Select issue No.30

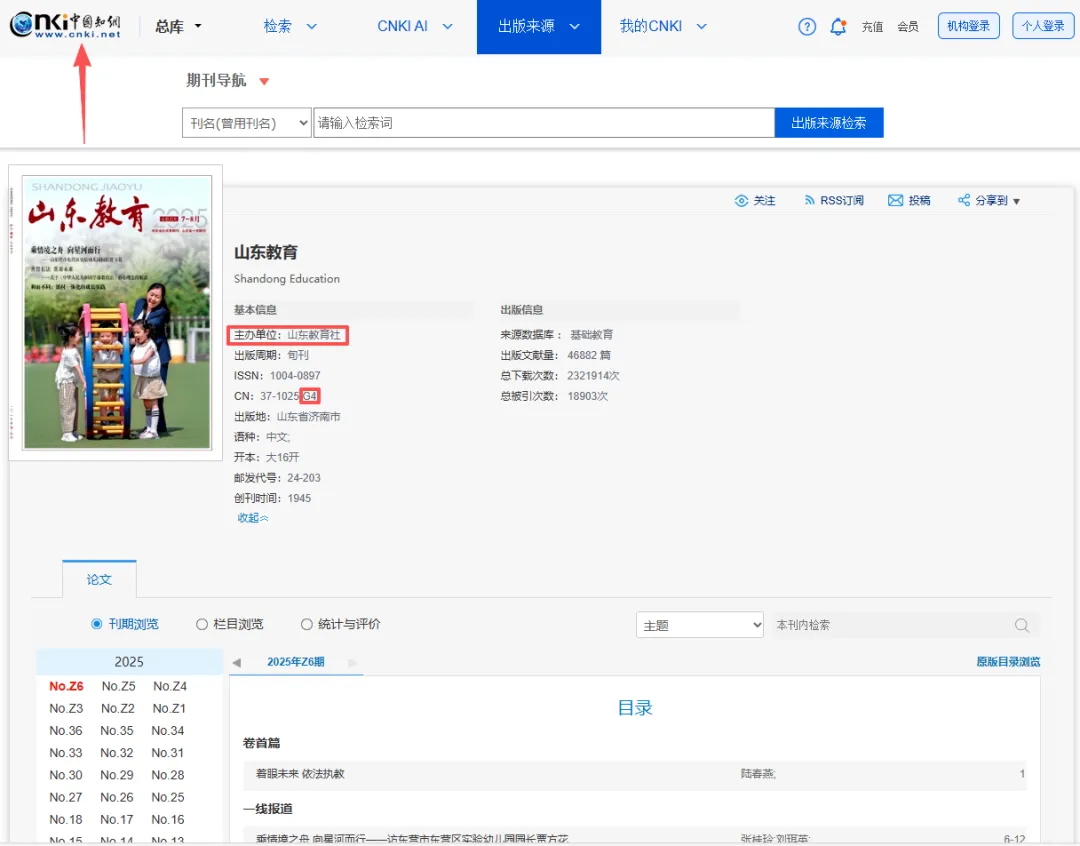coord(65,775)
